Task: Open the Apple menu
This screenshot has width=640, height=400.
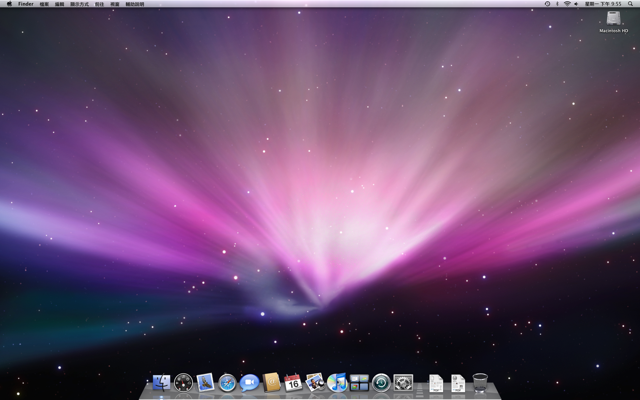Action: (x=9, y=4)
